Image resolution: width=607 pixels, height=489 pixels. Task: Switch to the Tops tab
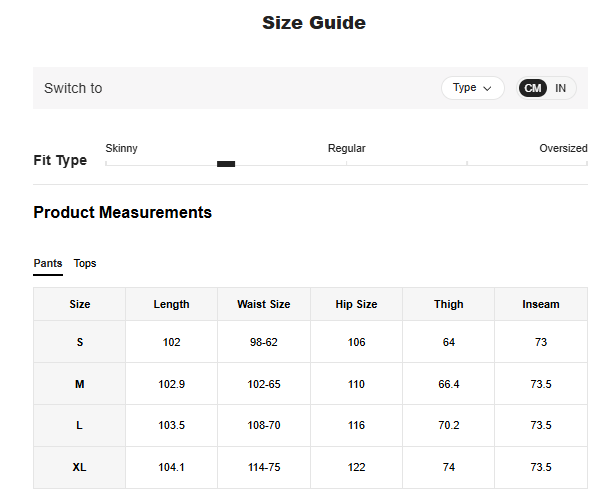(x=85, y=264)
